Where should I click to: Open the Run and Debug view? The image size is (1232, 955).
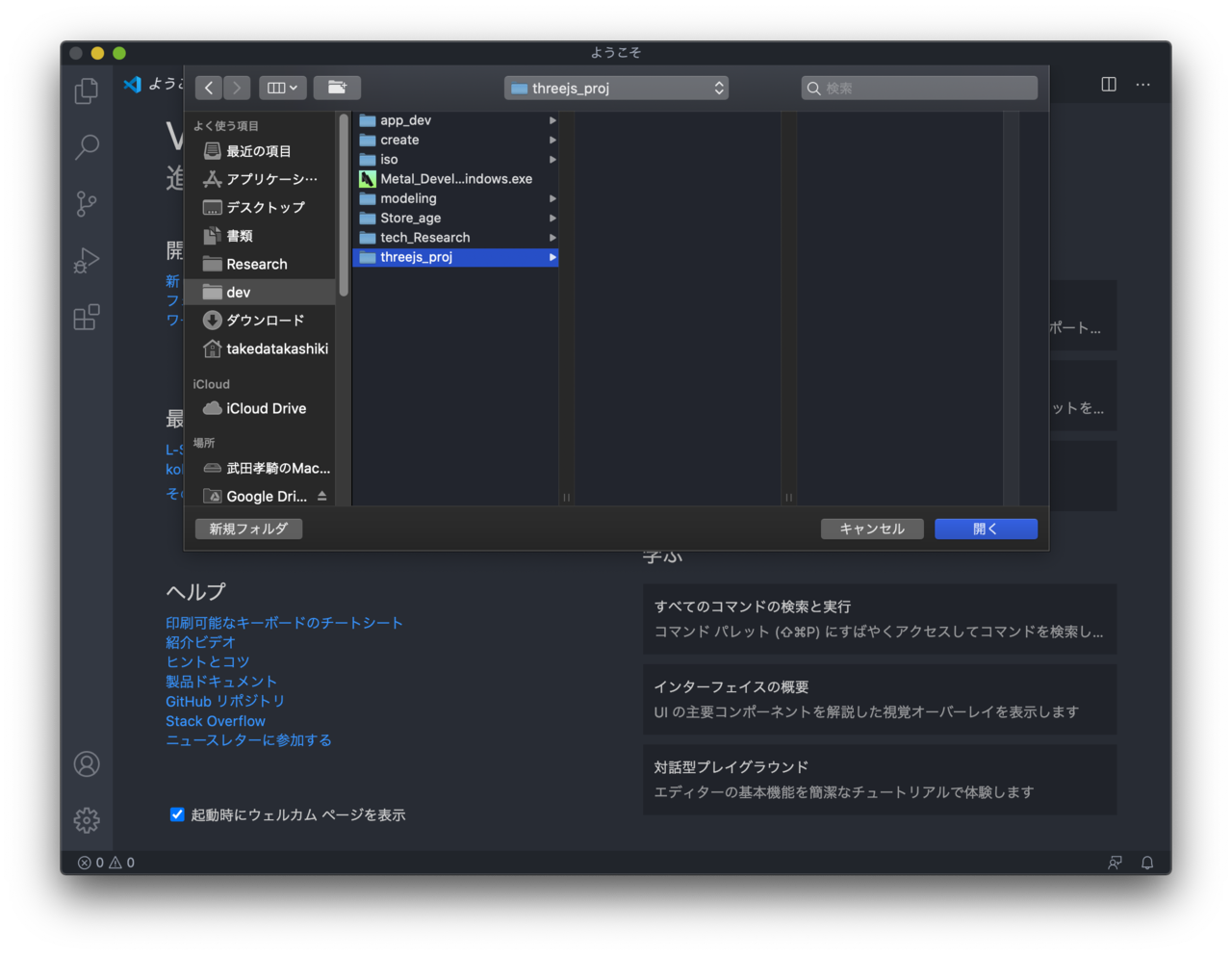pos(87,260)
